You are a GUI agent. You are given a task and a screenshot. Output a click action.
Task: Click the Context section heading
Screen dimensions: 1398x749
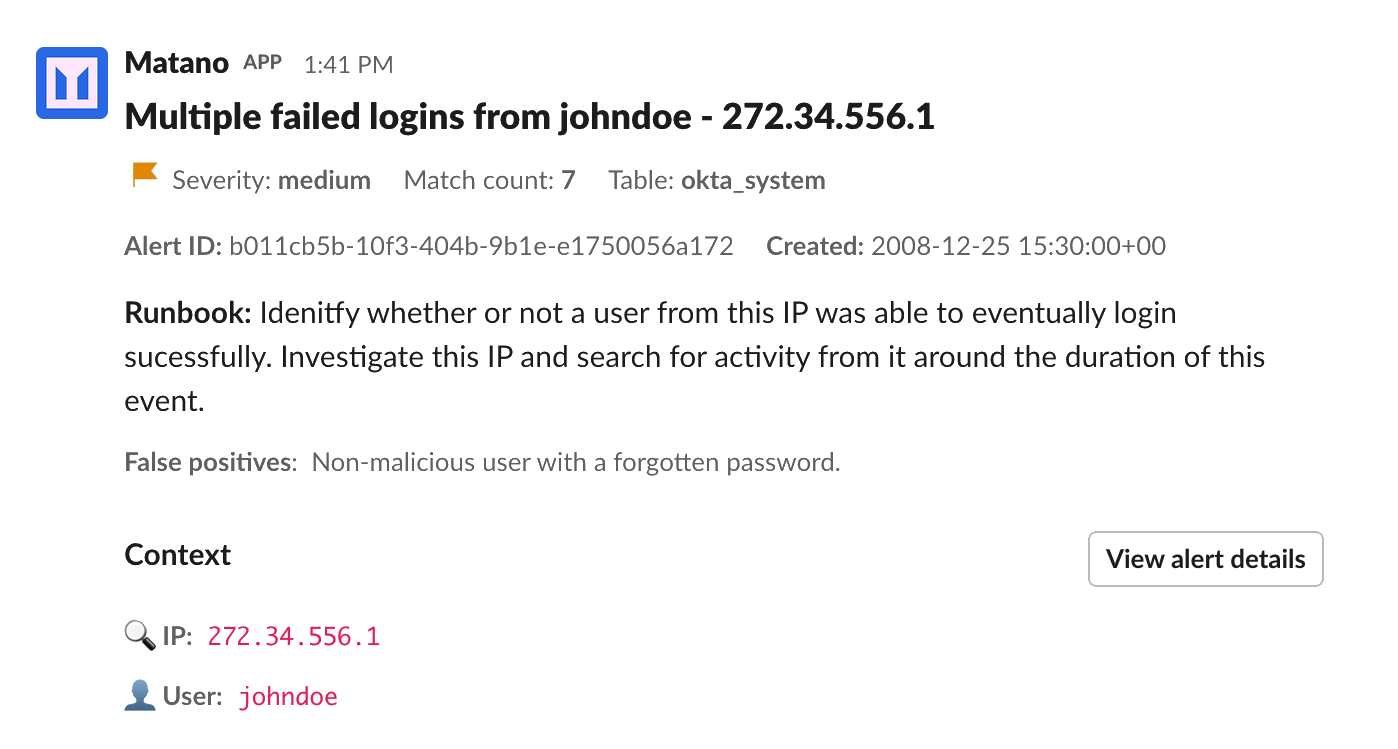point(178,555)
